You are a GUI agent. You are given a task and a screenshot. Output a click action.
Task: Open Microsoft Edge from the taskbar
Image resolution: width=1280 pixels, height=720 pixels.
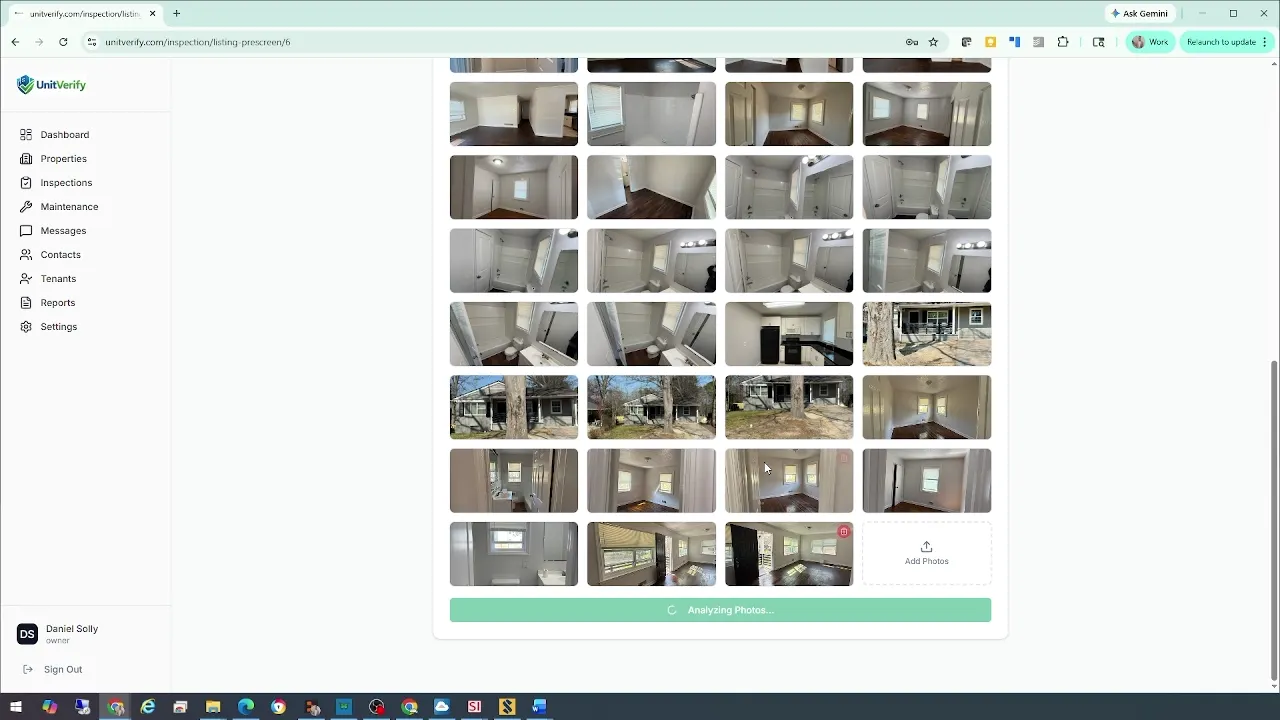coord(246,707)
